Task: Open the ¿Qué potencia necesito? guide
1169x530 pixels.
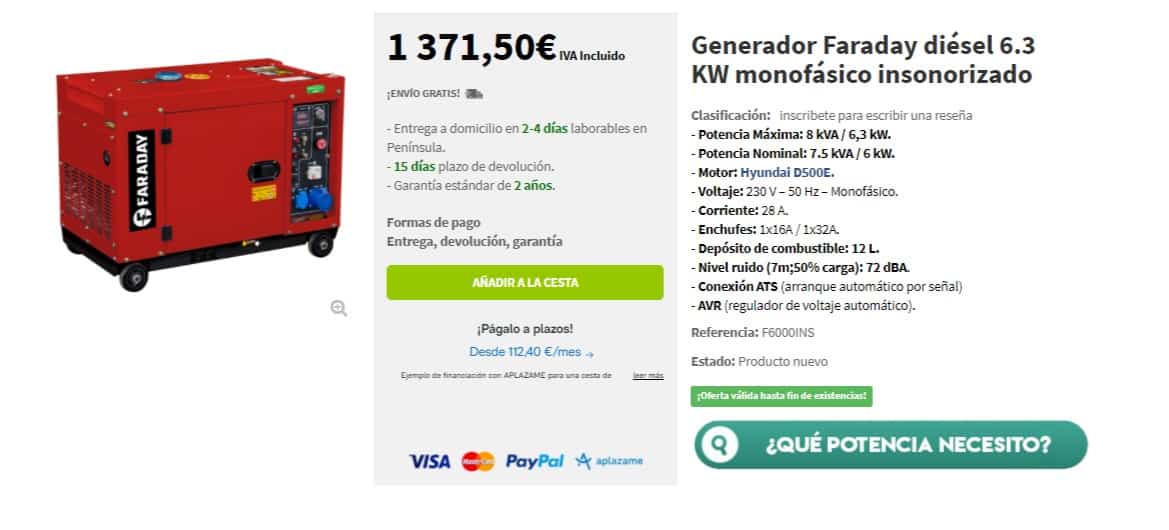Action: tap(891, 444)
